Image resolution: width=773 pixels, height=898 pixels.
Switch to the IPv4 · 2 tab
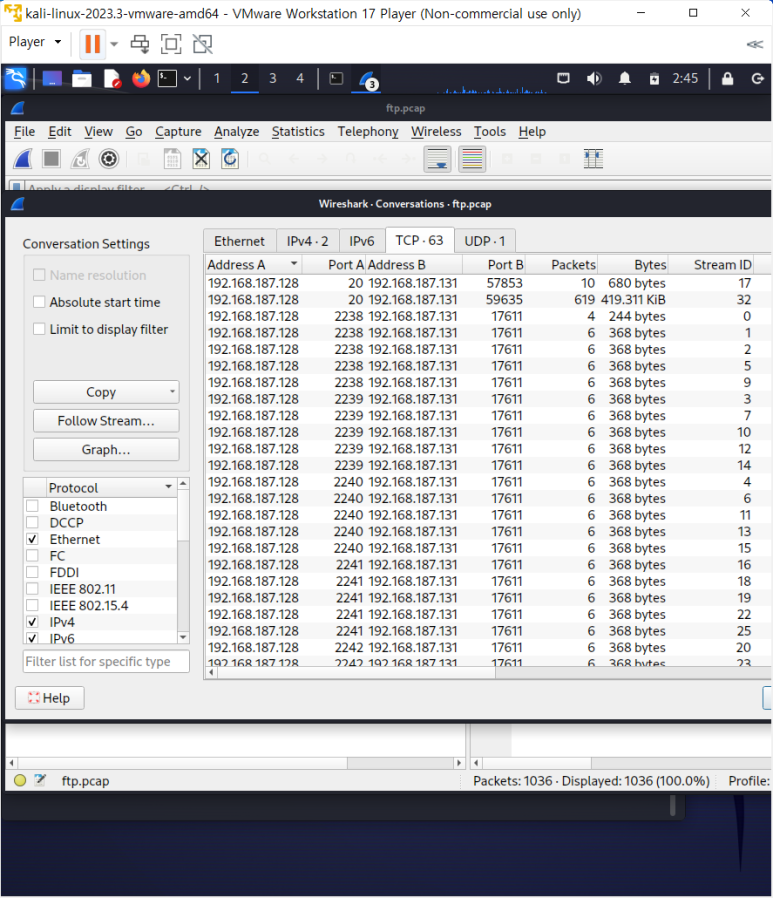307,241
